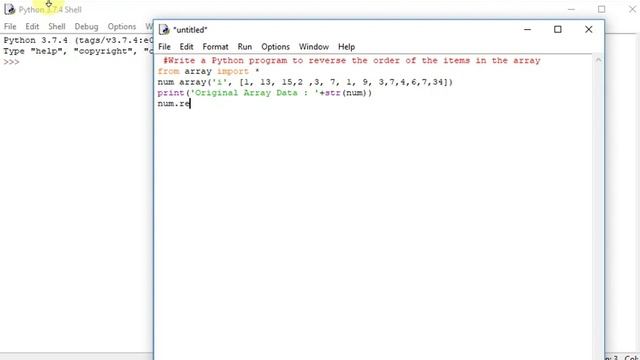Open Options menu in Python Shell window
Image resolution: width=640 pixels, height=360 pixels.
click(x=122, y=27)
